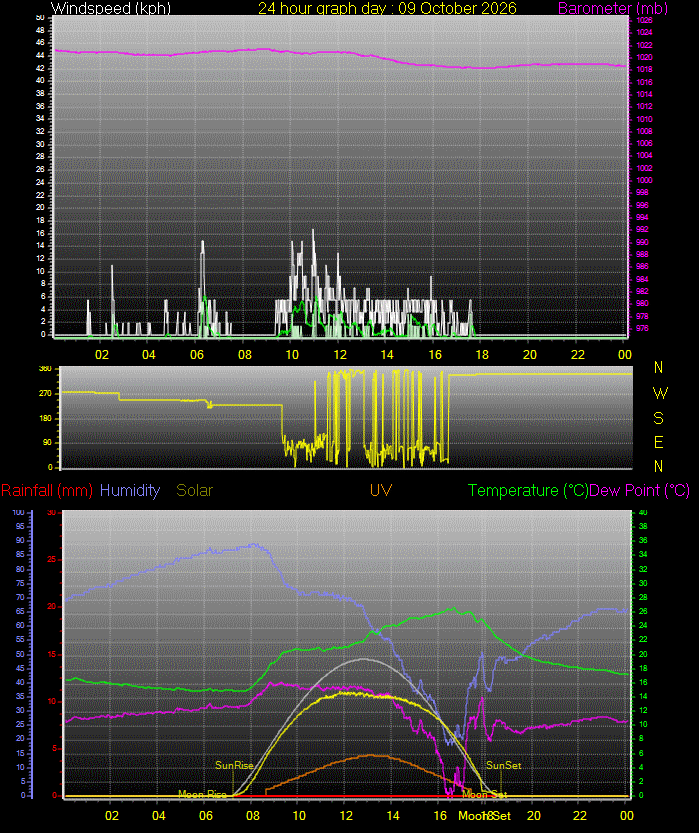Click the 'Moon Rise' marker label

[202, 794]
